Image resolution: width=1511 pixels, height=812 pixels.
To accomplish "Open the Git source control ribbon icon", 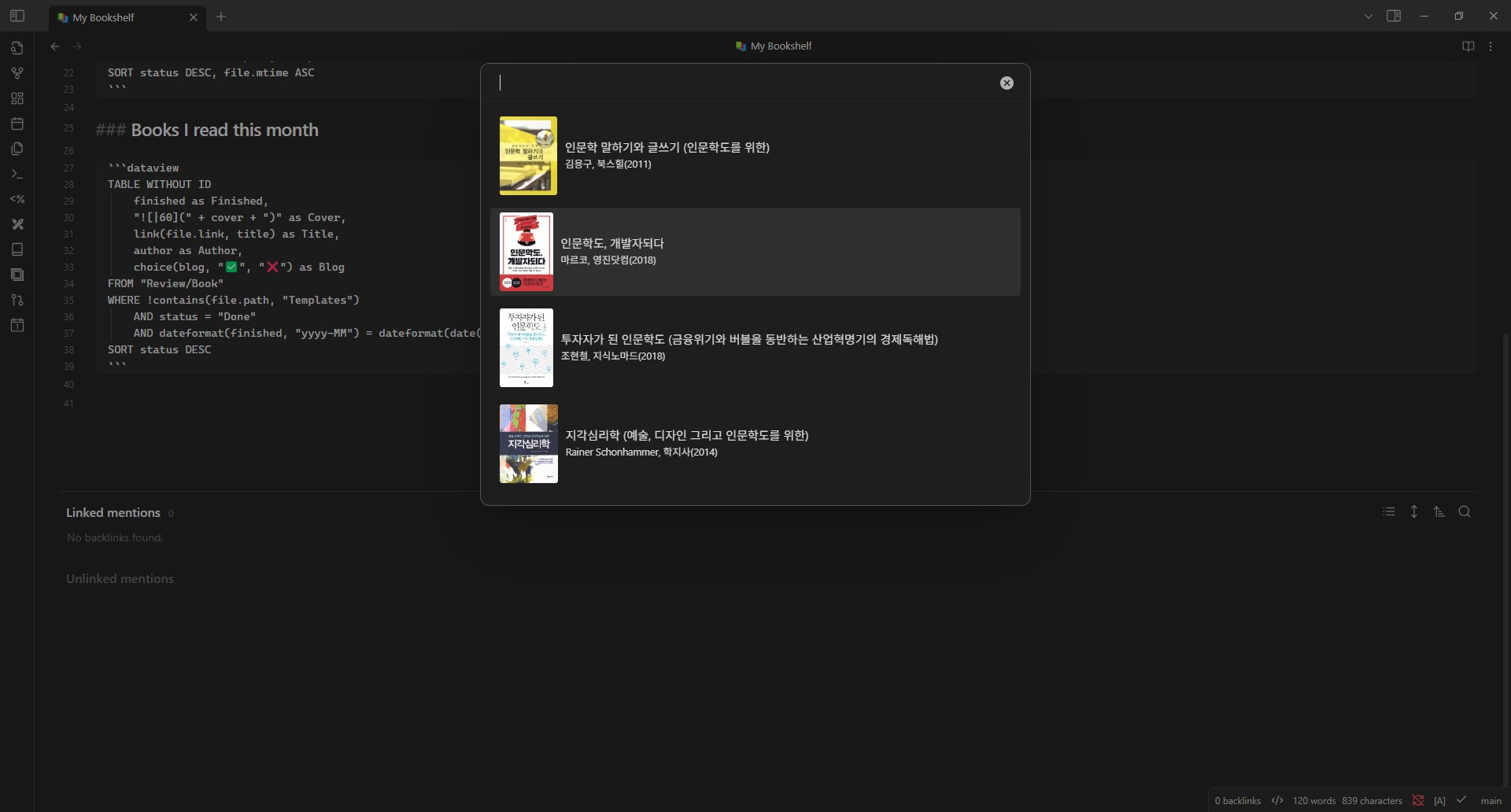I will 17,300.
